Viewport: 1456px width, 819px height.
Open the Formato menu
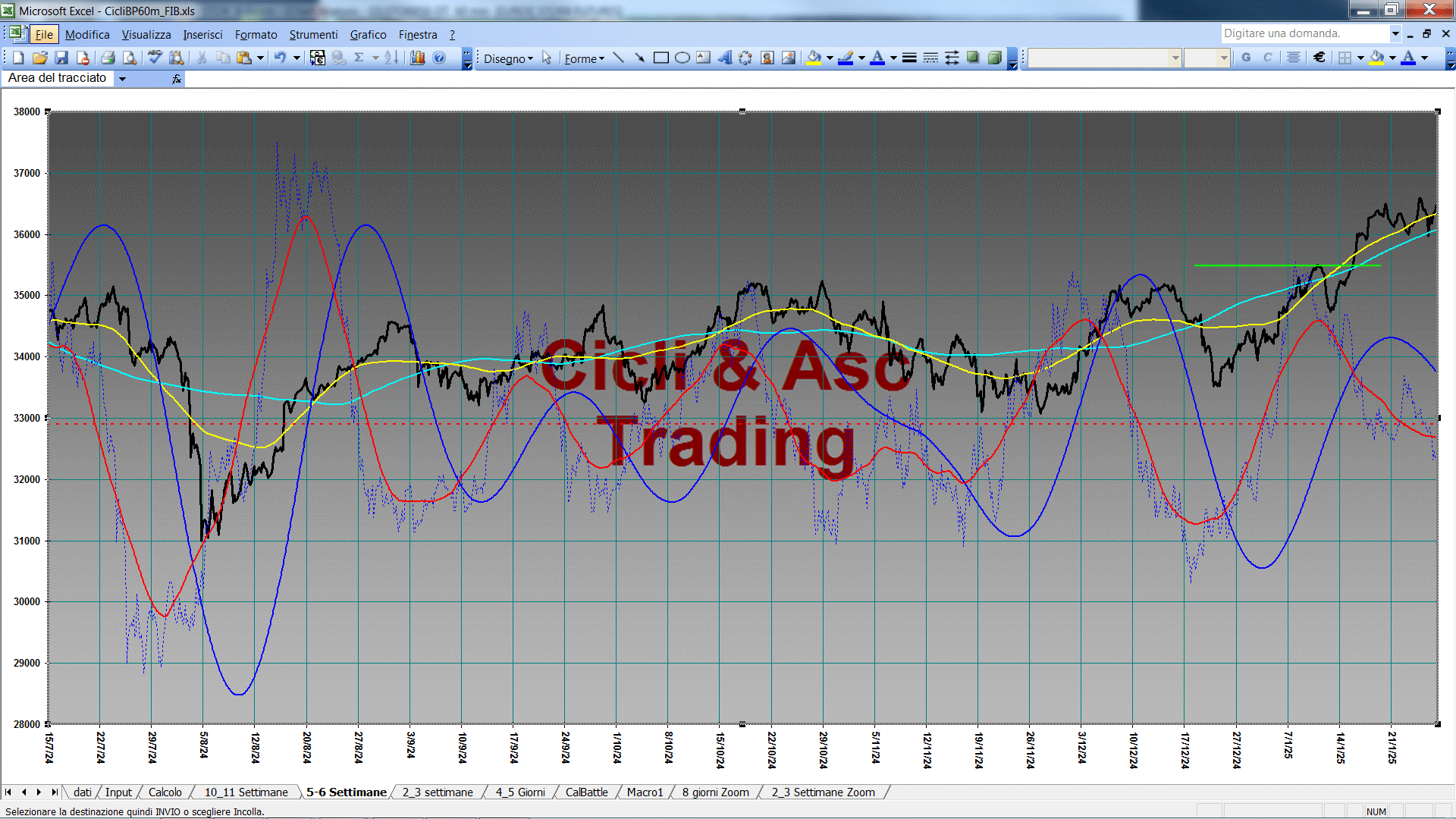256,34
